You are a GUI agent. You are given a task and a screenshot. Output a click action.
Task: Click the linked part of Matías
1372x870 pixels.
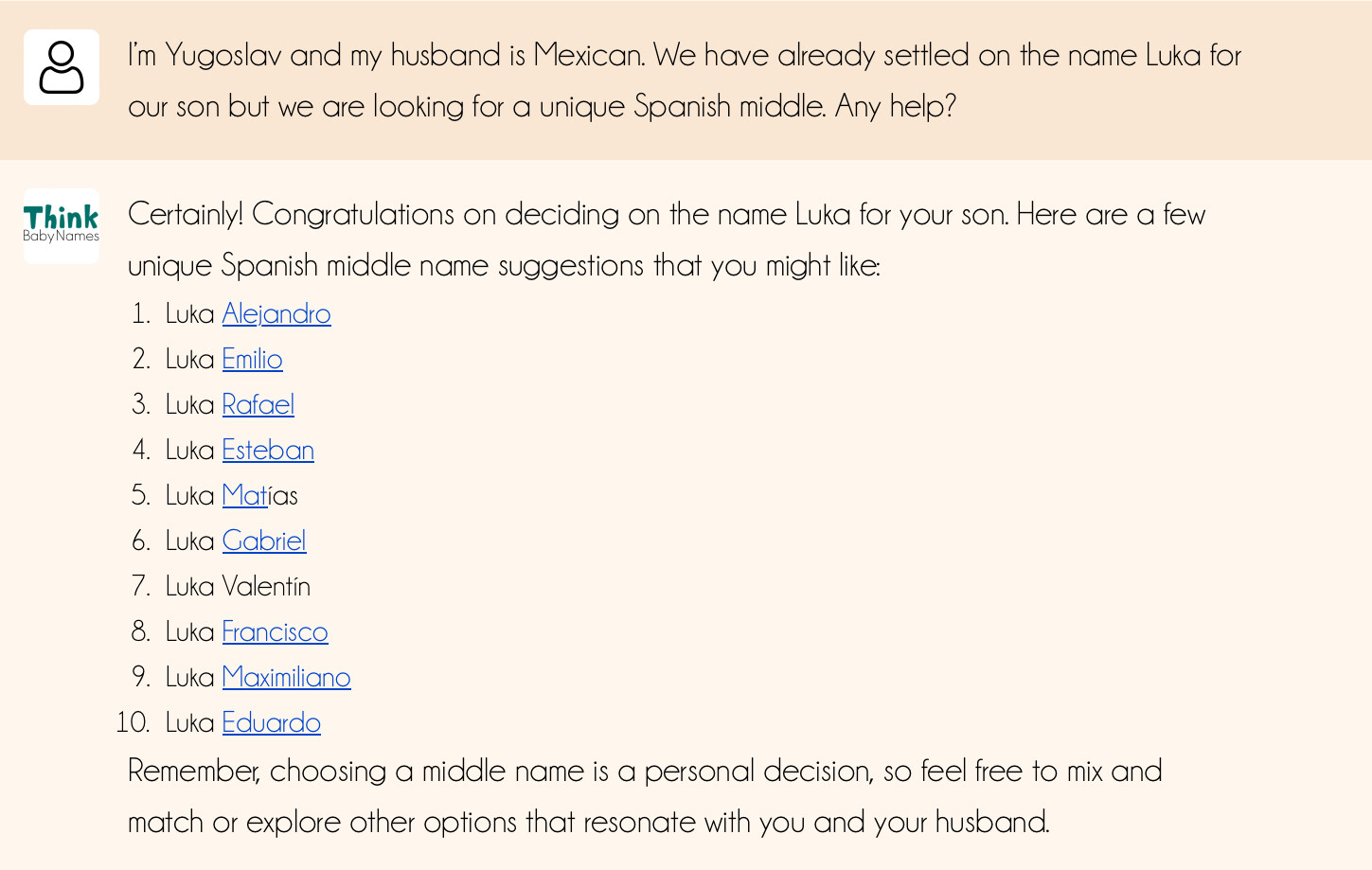[244, 496]
